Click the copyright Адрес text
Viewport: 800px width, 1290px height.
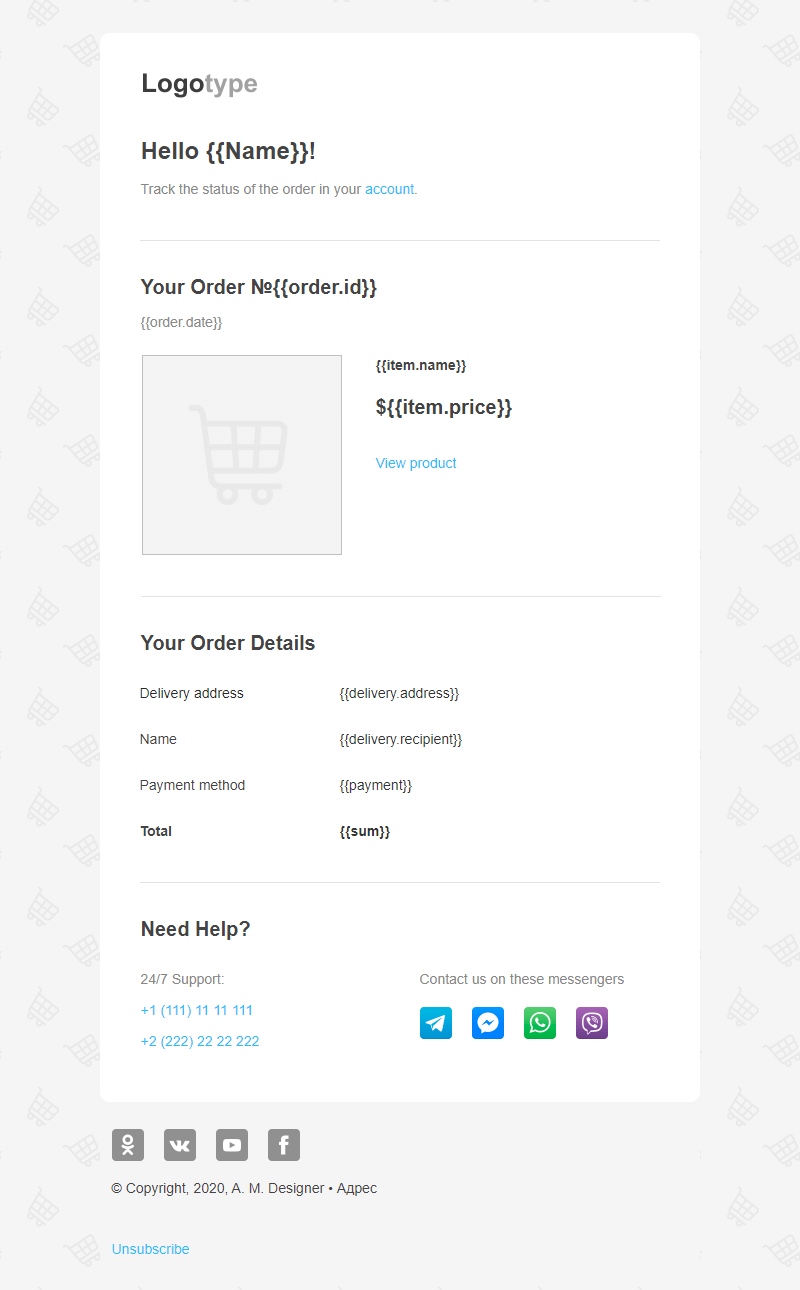[x=357, y=1188]
